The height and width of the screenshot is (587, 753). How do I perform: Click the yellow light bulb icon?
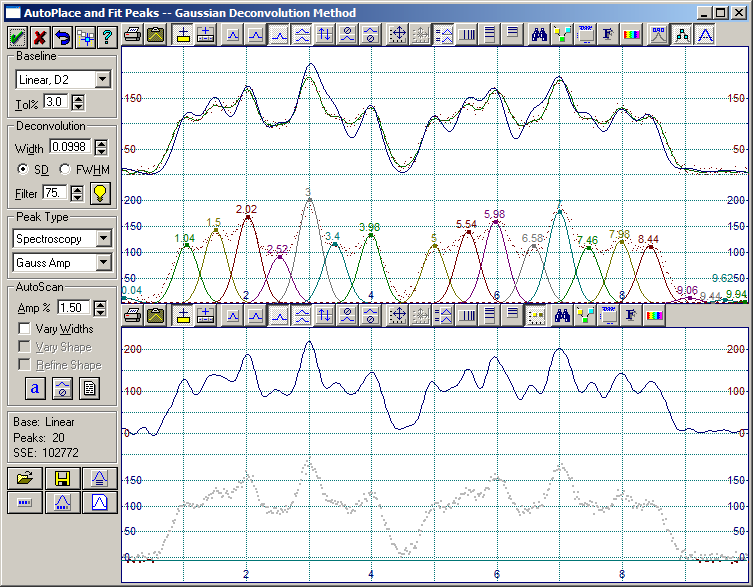pyautogui.click(x=100, y=192)
